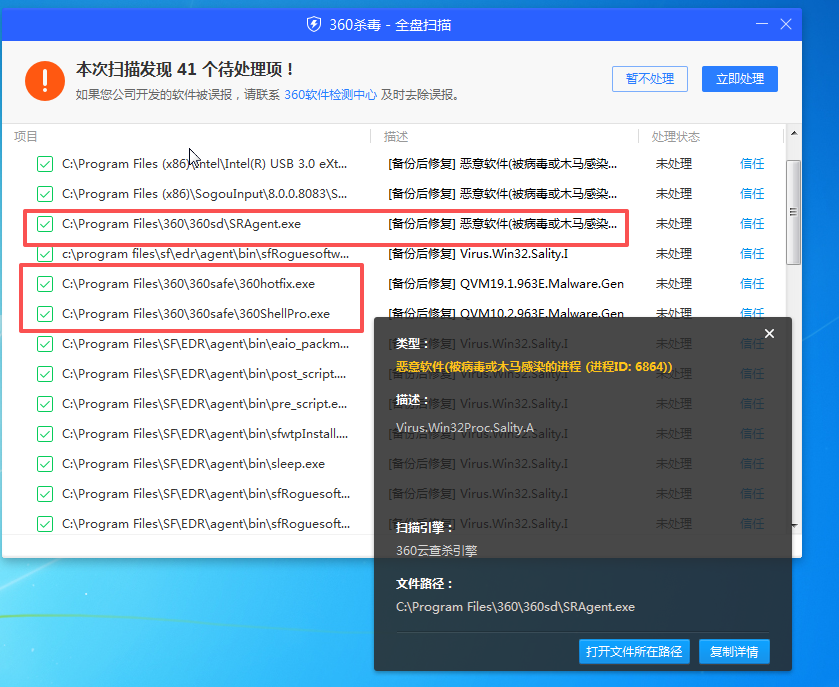839x687 pixels.
Task: Close the 360 antivirus scan window
Action: click(x=786, y=23)
